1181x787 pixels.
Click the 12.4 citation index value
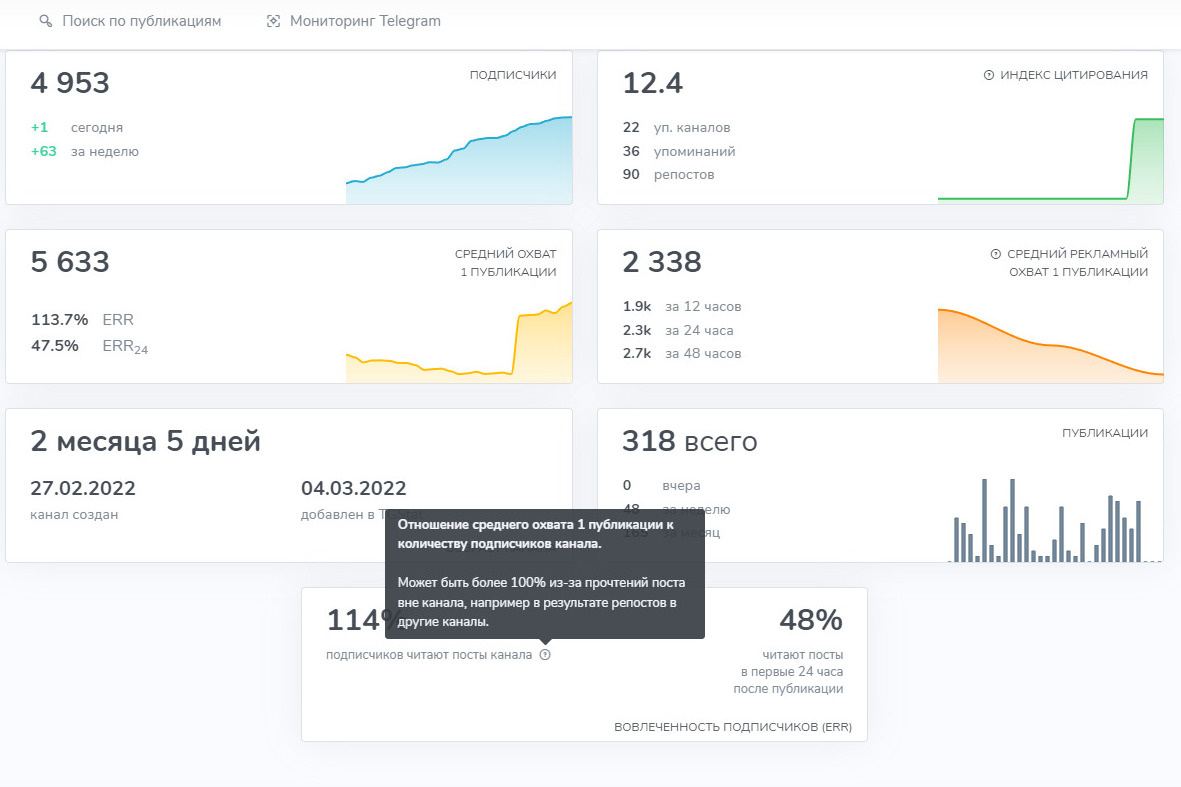652,84
